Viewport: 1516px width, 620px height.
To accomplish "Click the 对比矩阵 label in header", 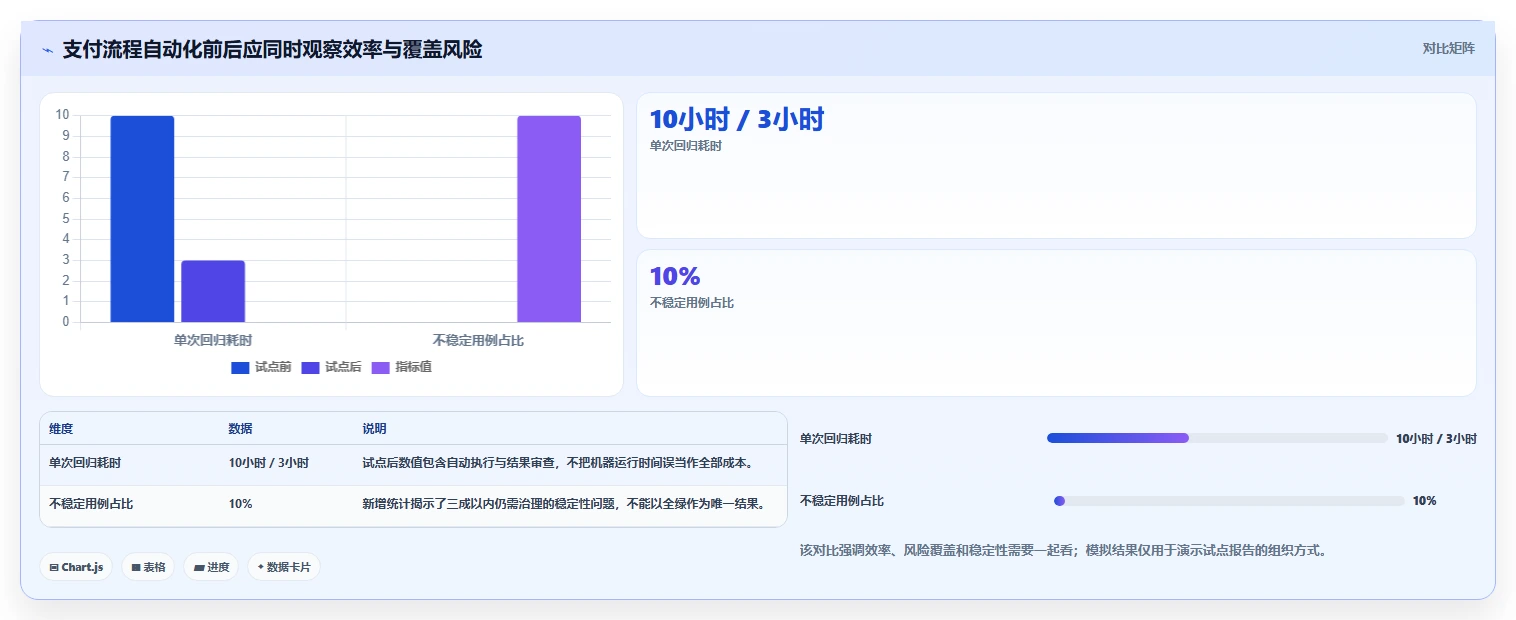I will (1448, 48).
